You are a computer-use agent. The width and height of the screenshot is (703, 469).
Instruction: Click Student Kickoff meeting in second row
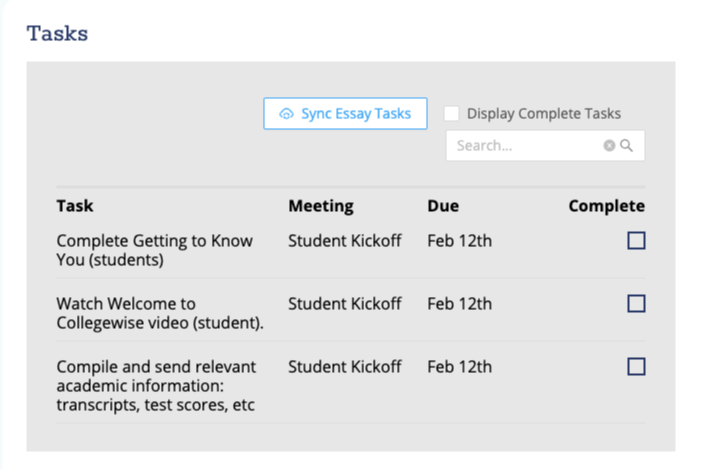pyautogui.click(x=344, y=304)
